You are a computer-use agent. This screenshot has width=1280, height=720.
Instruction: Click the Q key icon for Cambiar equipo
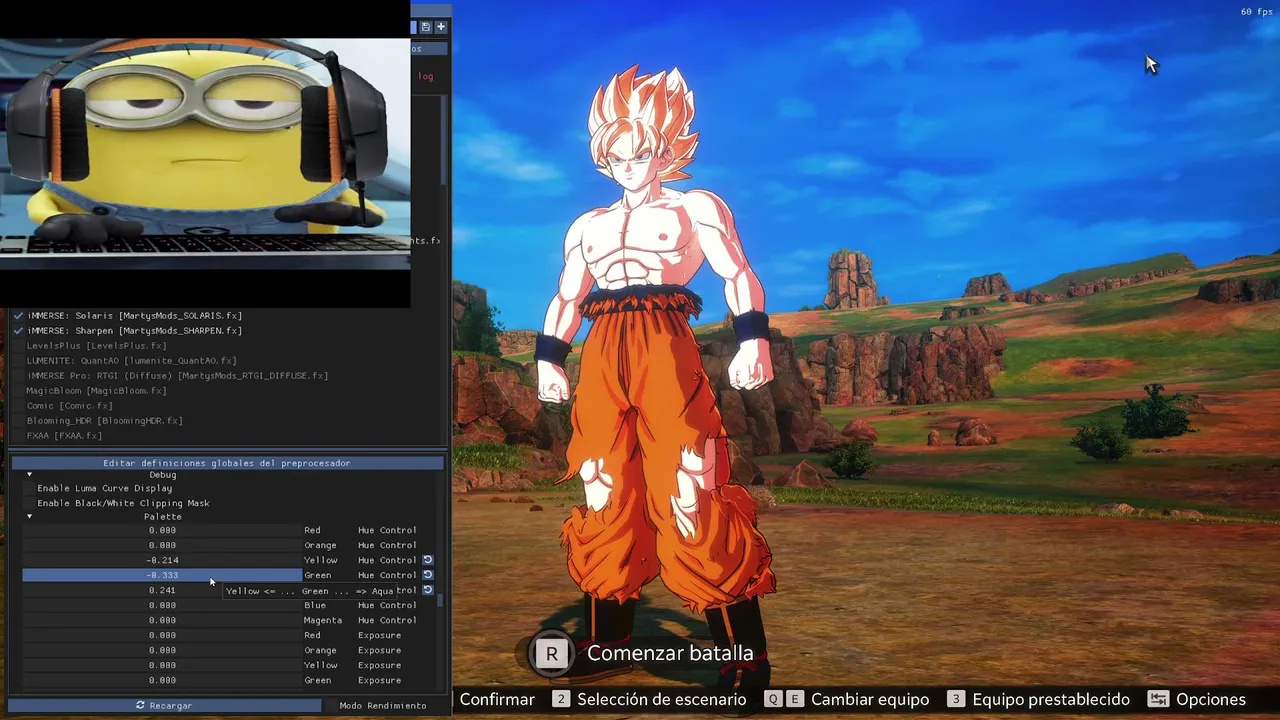773,699
